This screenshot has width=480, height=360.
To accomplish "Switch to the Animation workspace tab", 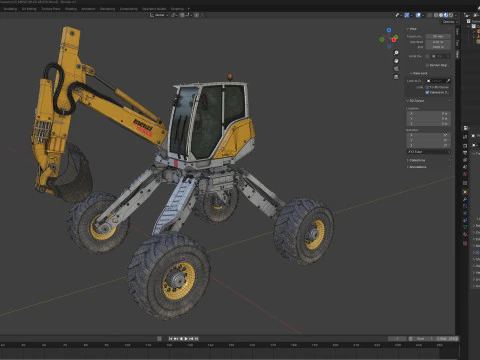I will coord(88,9).
